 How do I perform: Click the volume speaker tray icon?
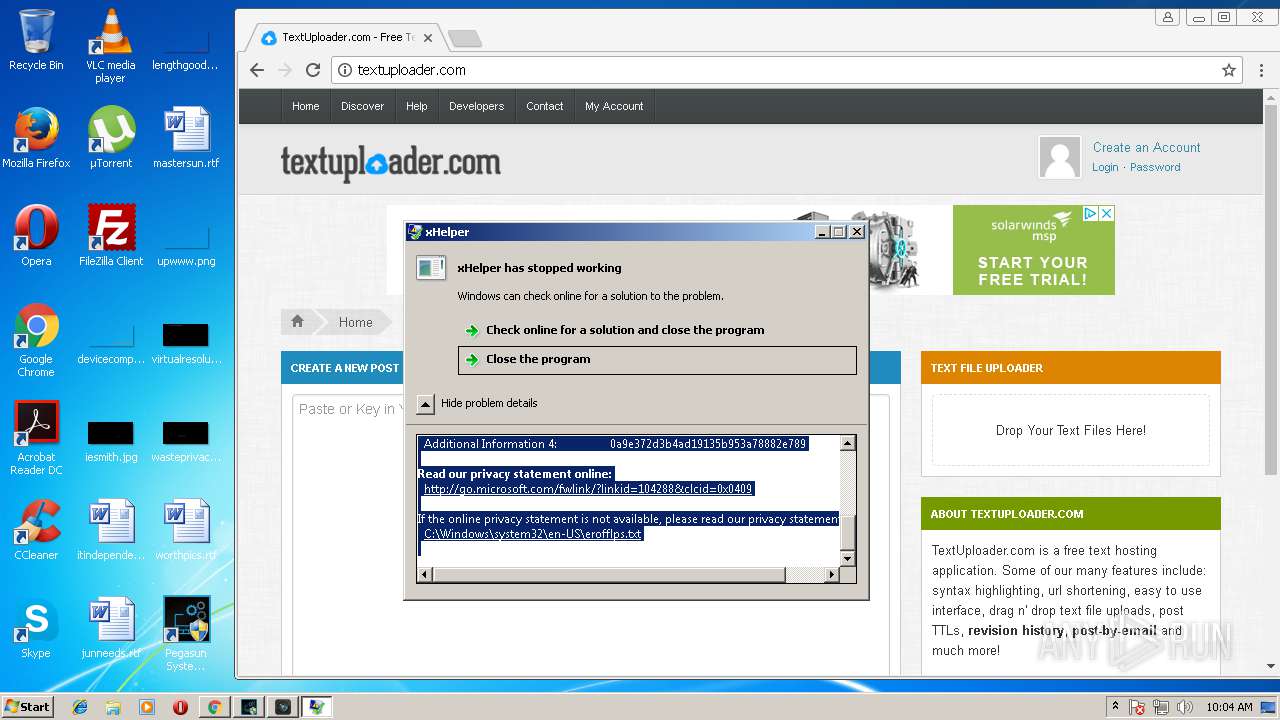pyautogui.click(x=1186, y=707)
